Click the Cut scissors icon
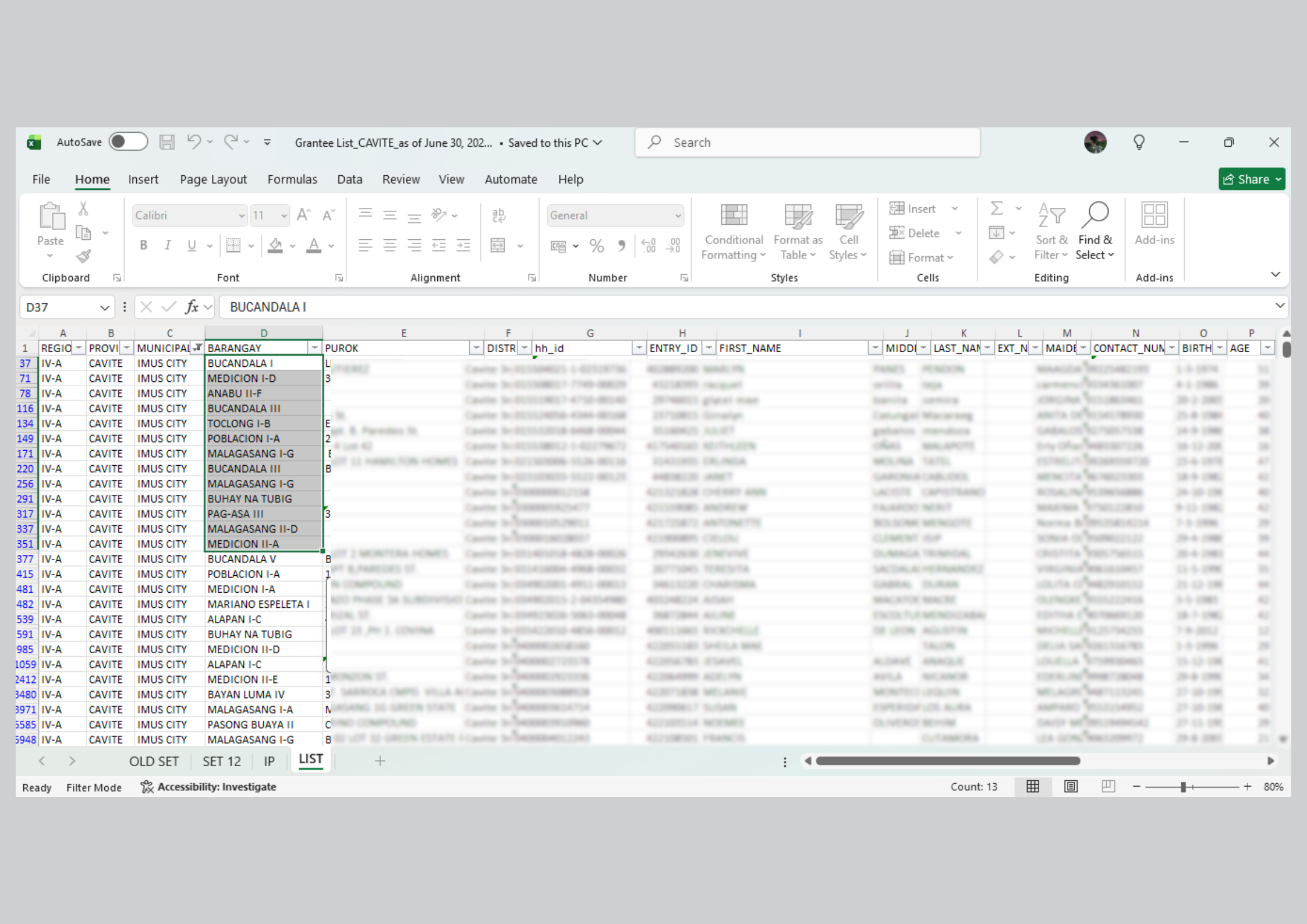1307x924 pixels. tap(83, 208)
